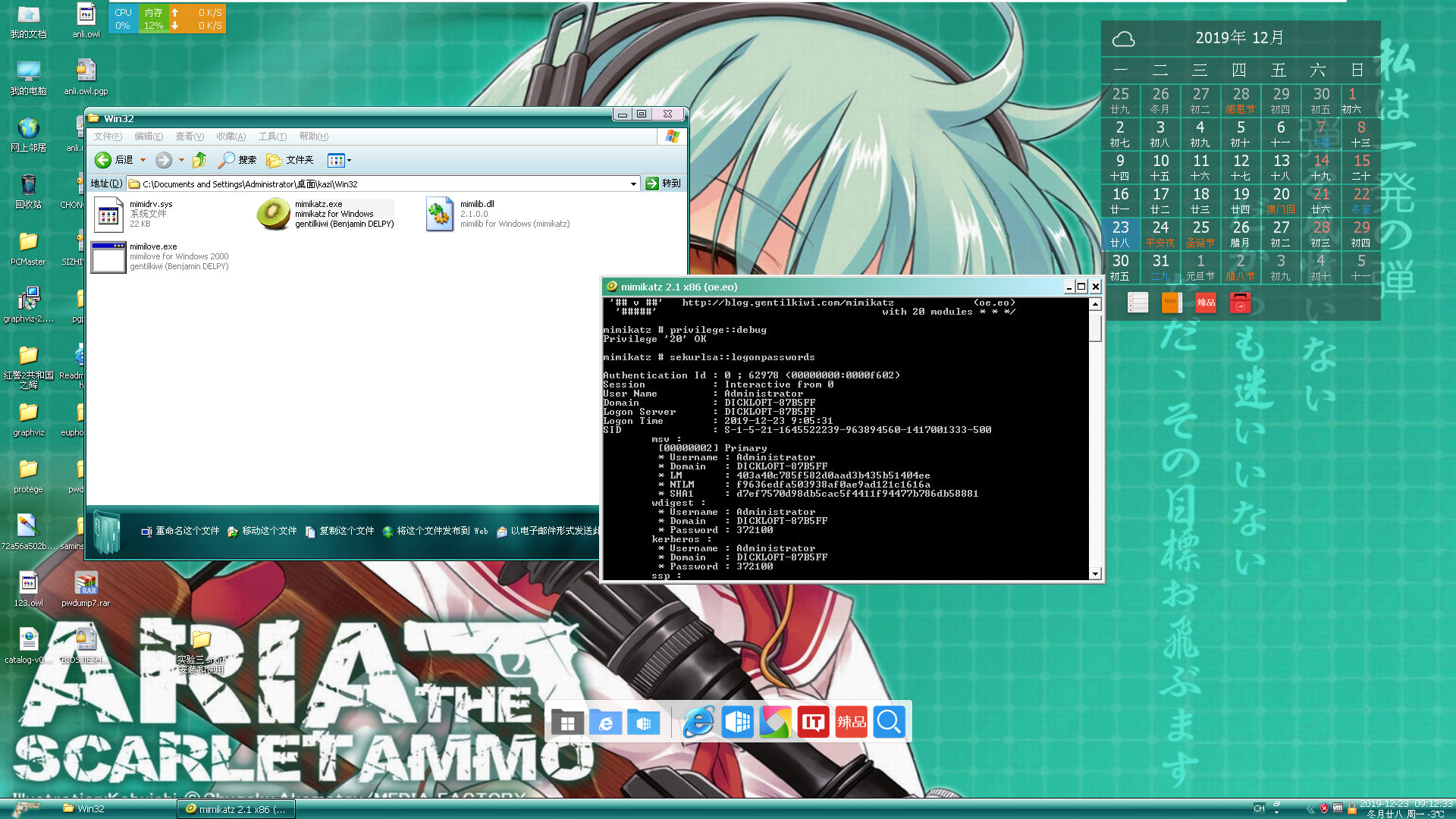Viewport: 1456px width, 819px height.
Task: Select the mimilib.dll file icon
Action: coord(440,214)
